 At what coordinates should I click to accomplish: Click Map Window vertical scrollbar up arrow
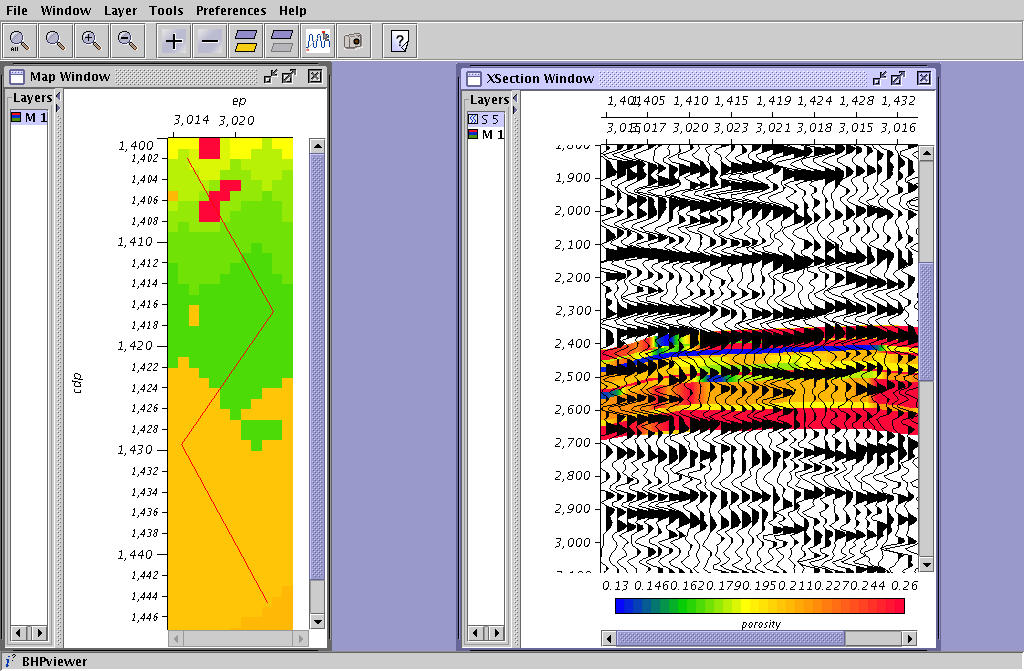click(317, 146)
